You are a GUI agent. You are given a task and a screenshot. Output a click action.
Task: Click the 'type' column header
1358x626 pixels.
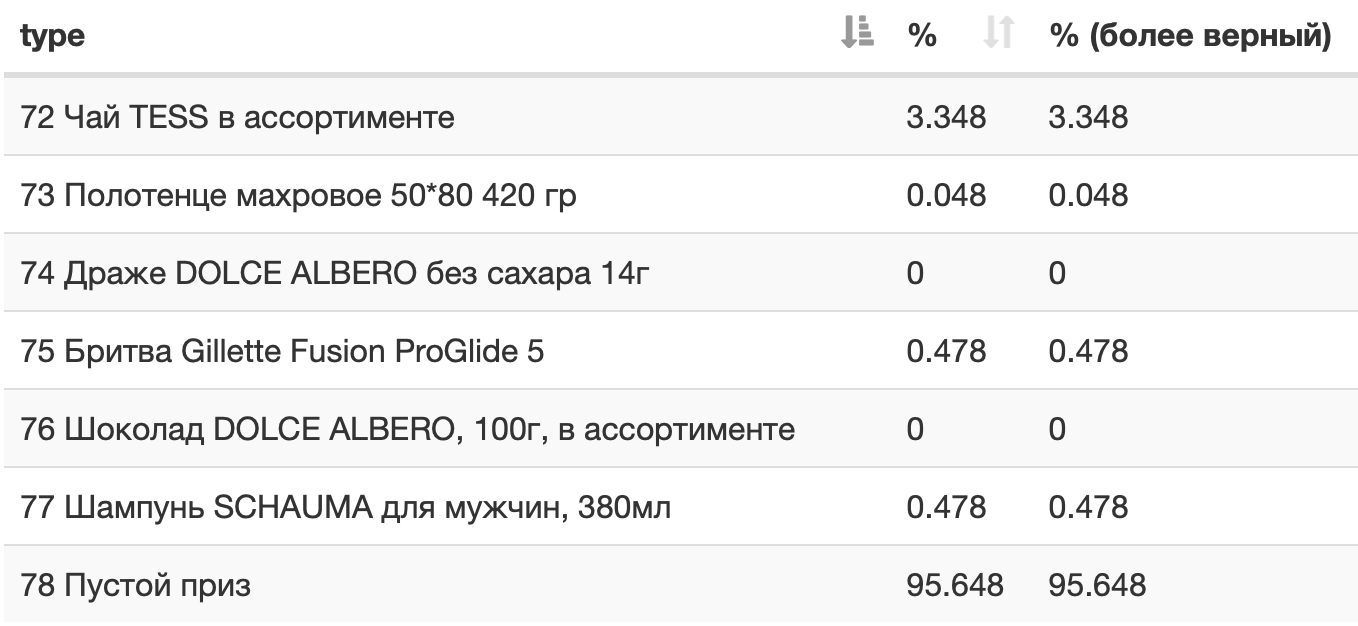tap(53, 36)
